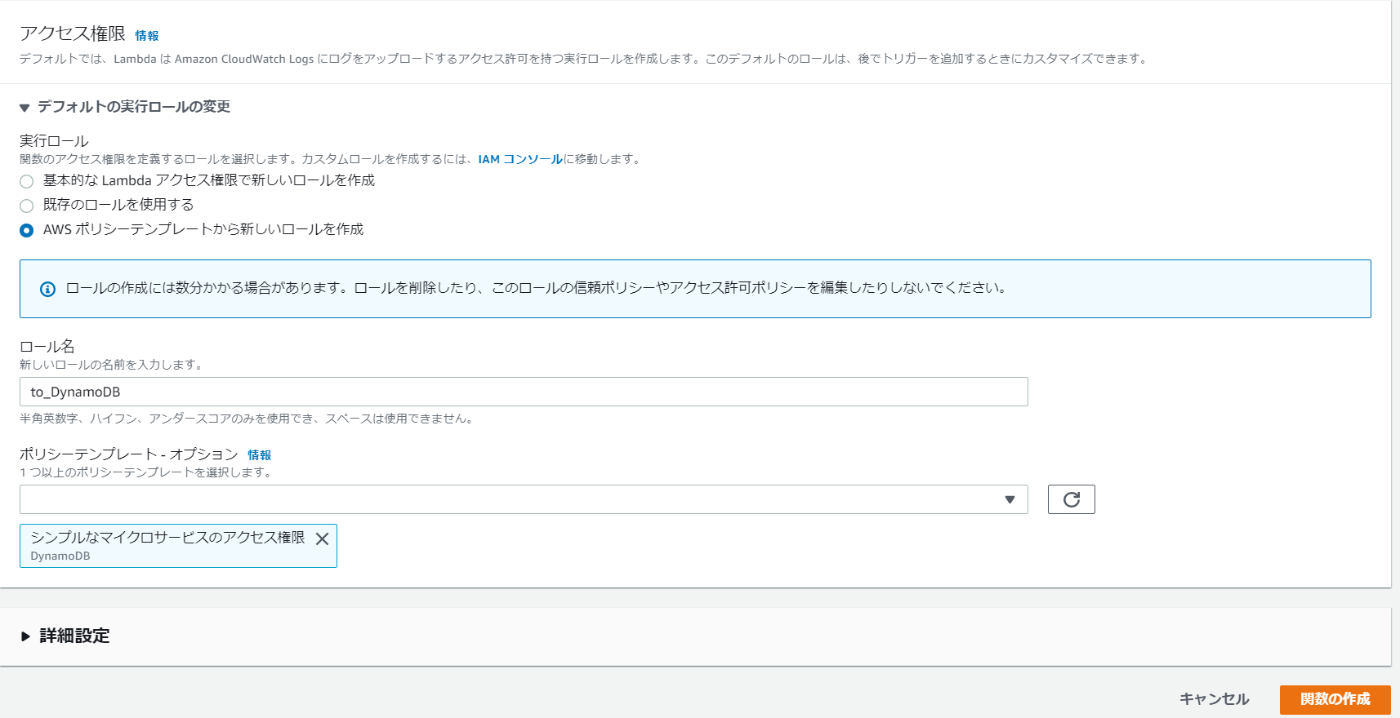Click the 関数の作成 button
This screenshot has height=718, width=1400.
point(1334,699)
